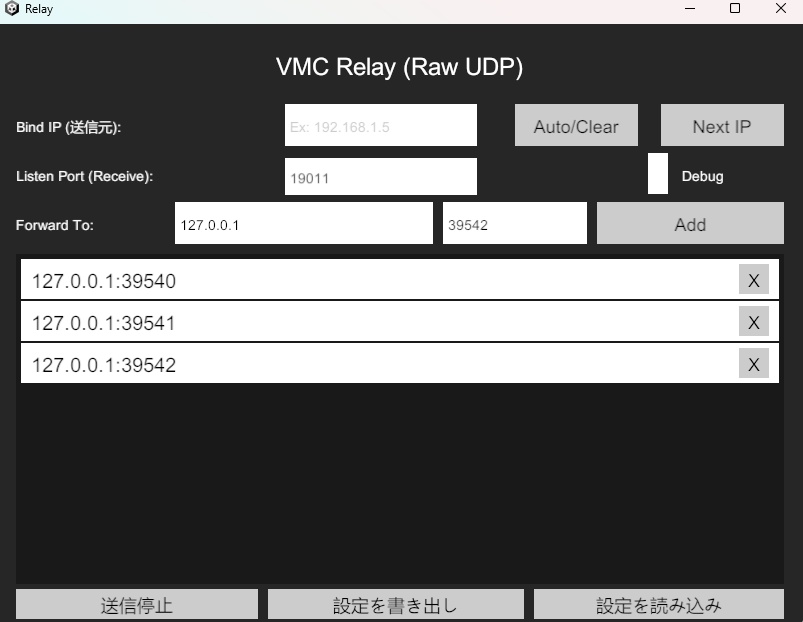Close the Relay window
The height and width of the screenshot is (622, 803).
pyautogui.click(x=780, y=9)
